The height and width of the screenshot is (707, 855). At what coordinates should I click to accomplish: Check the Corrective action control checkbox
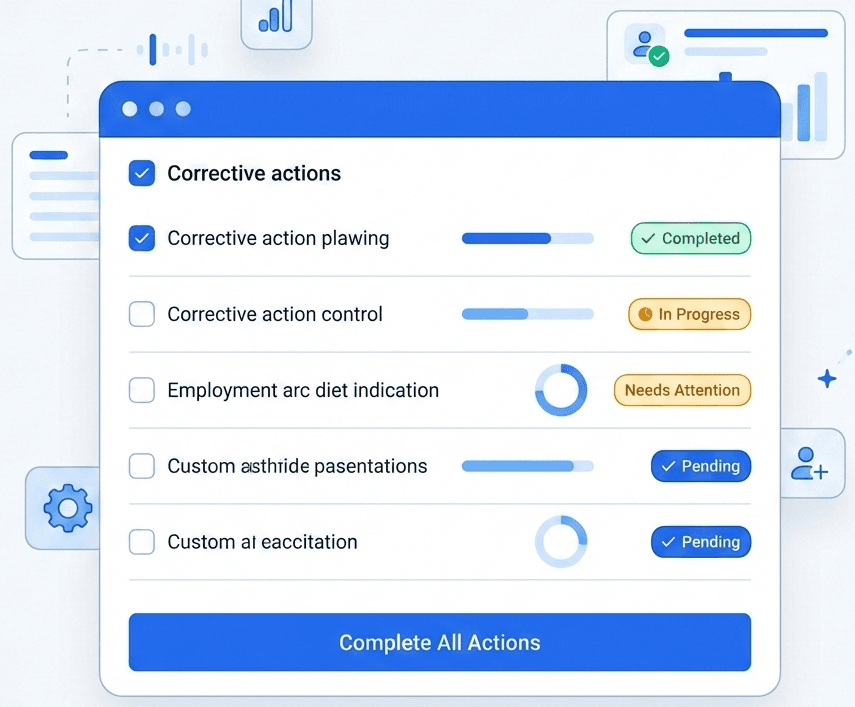(142, 314)
